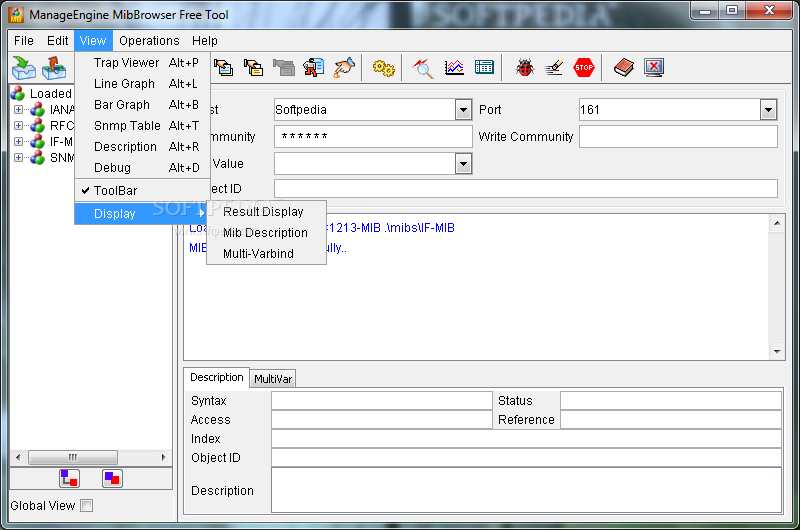Open help with the brown book icon
The image size is (800, 530).
pyautogui.click(x=623, y=67)
